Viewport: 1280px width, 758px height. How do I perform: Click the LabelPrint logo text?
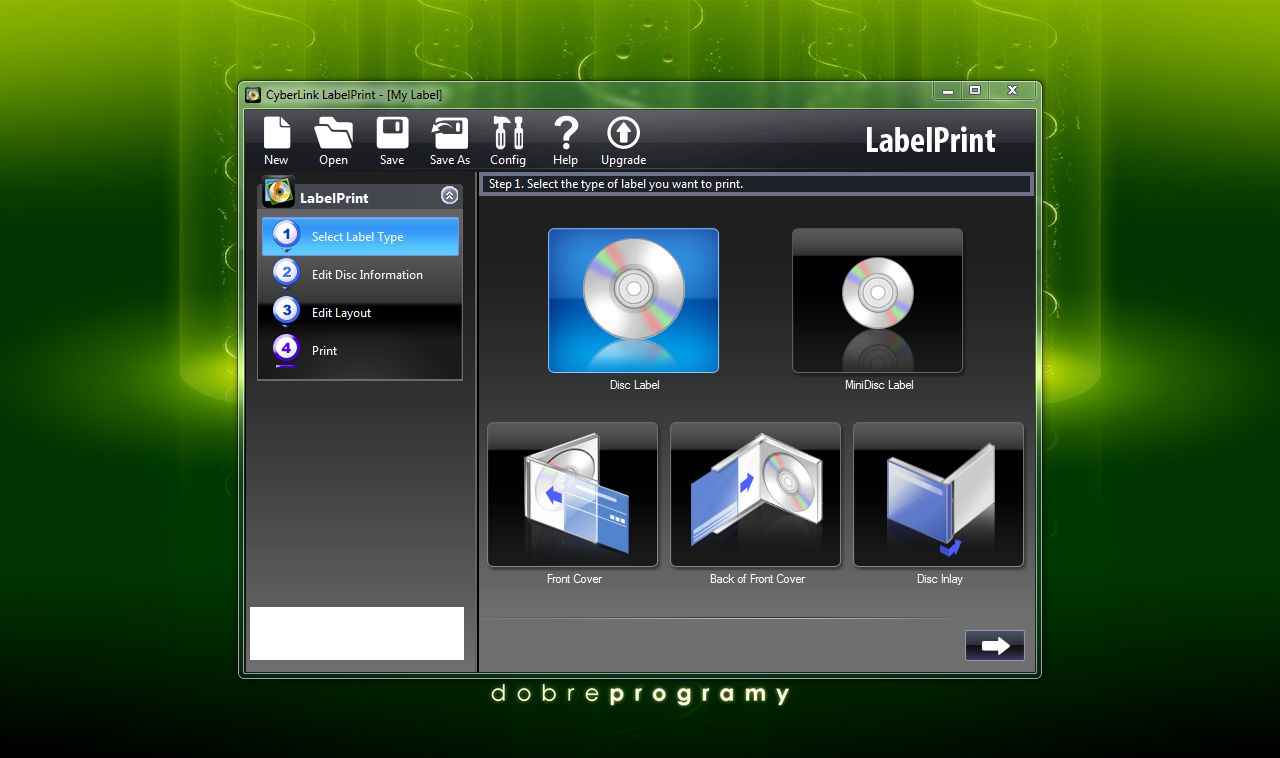coord(930,140)
